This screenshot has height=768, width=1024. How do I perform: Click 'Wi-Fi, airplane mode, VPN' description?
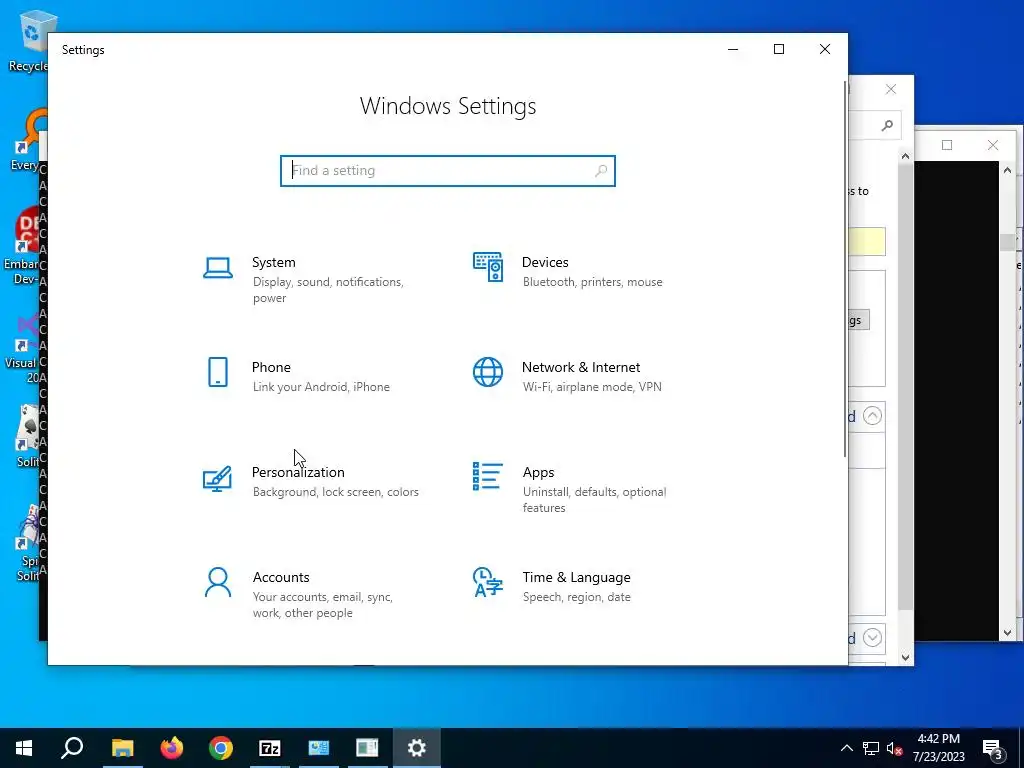pos(592,387)
